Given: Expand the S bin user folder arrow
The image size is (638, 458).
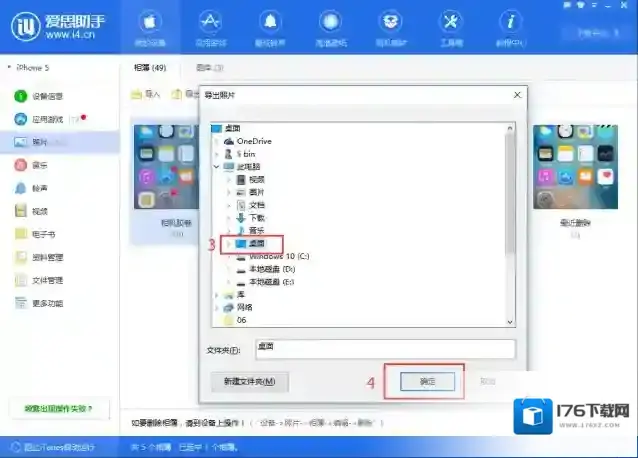Looking at the screenshot, I should pyautogui.click(x=216, y=154).
